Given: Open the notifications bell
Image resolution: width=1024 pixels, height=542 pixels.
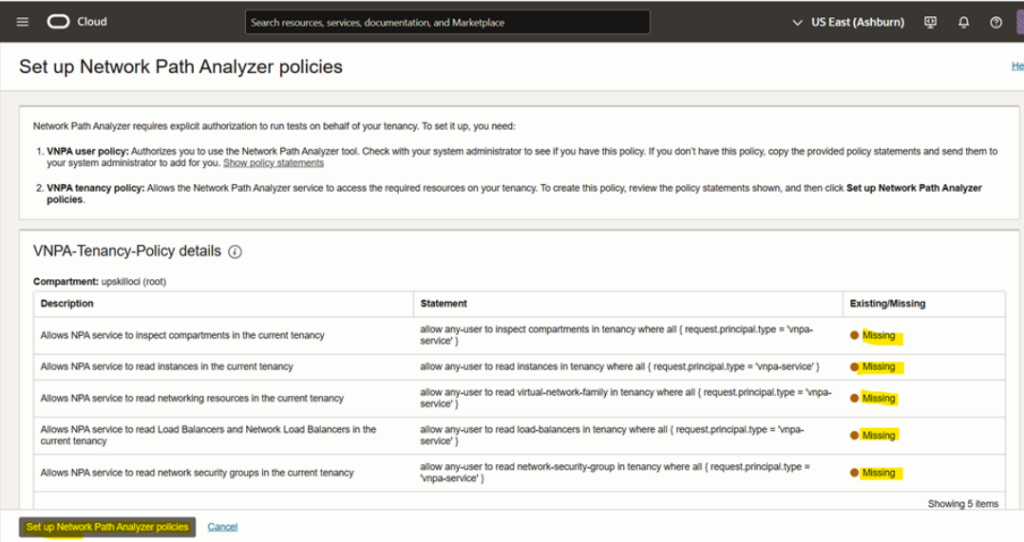Looking at the screenshot, I should pos(964,22).
